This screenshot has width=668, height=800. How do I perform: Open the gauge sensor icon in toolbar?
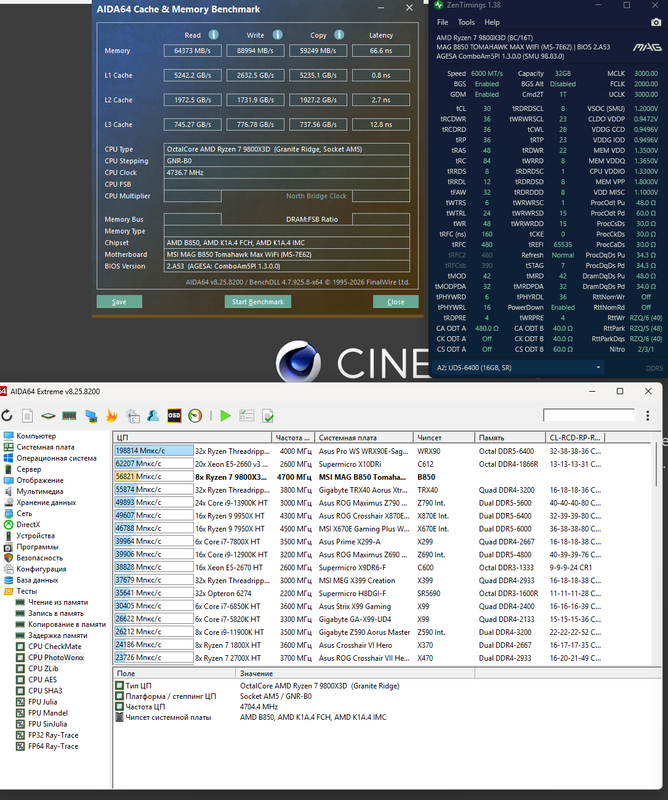(x=195, y=416)
